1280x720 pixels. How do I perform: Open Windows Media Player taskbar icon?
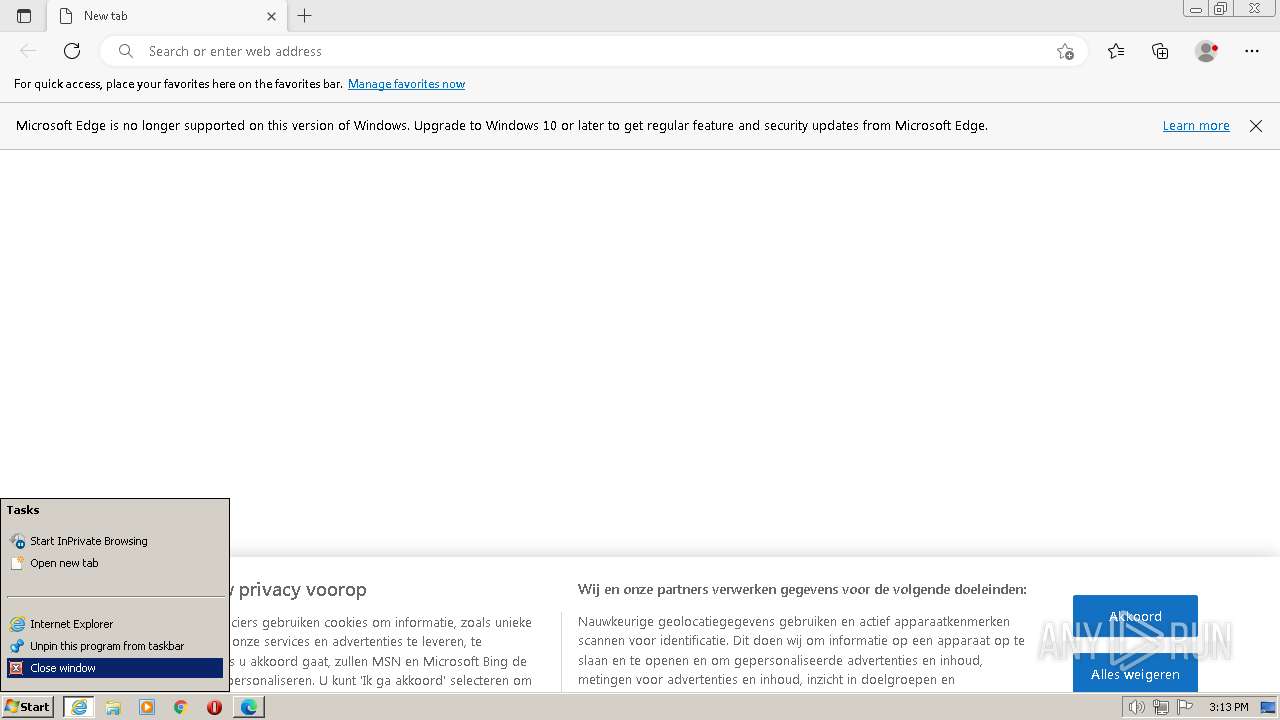[x=147, y=707]
